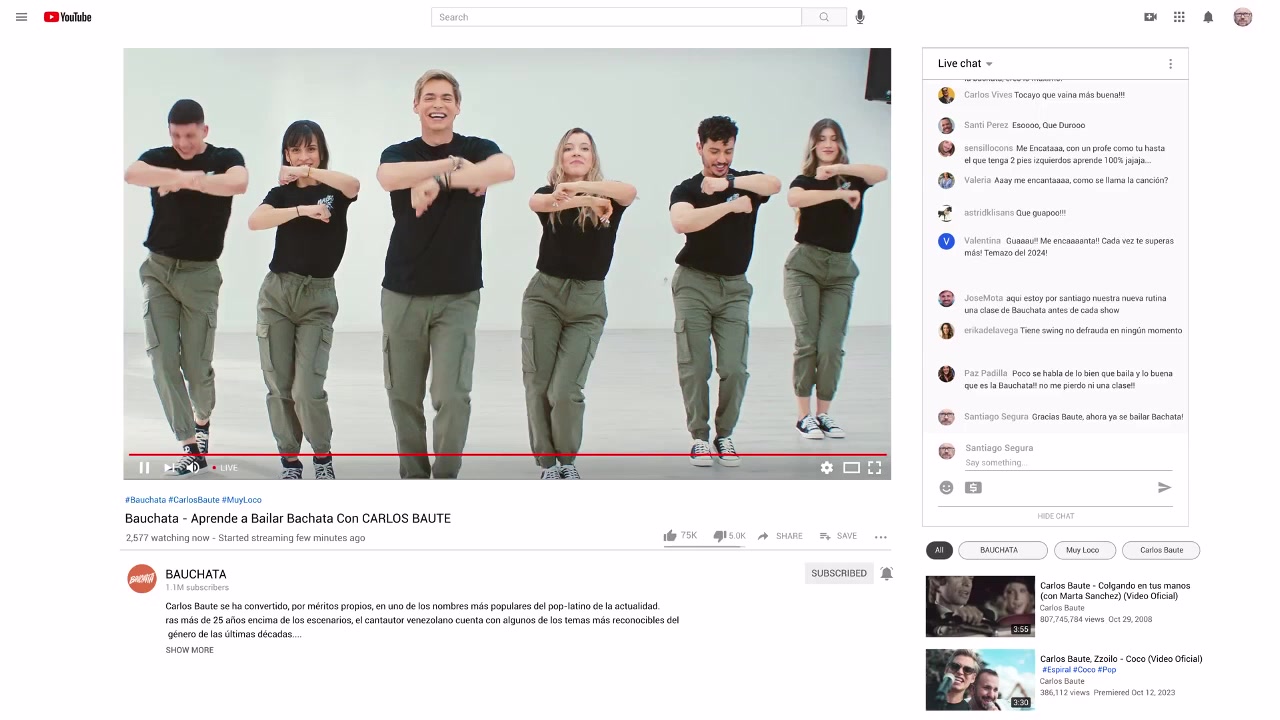Open the emoji picker in chat
Screen dimensions: 1280x720
(946, 487)
